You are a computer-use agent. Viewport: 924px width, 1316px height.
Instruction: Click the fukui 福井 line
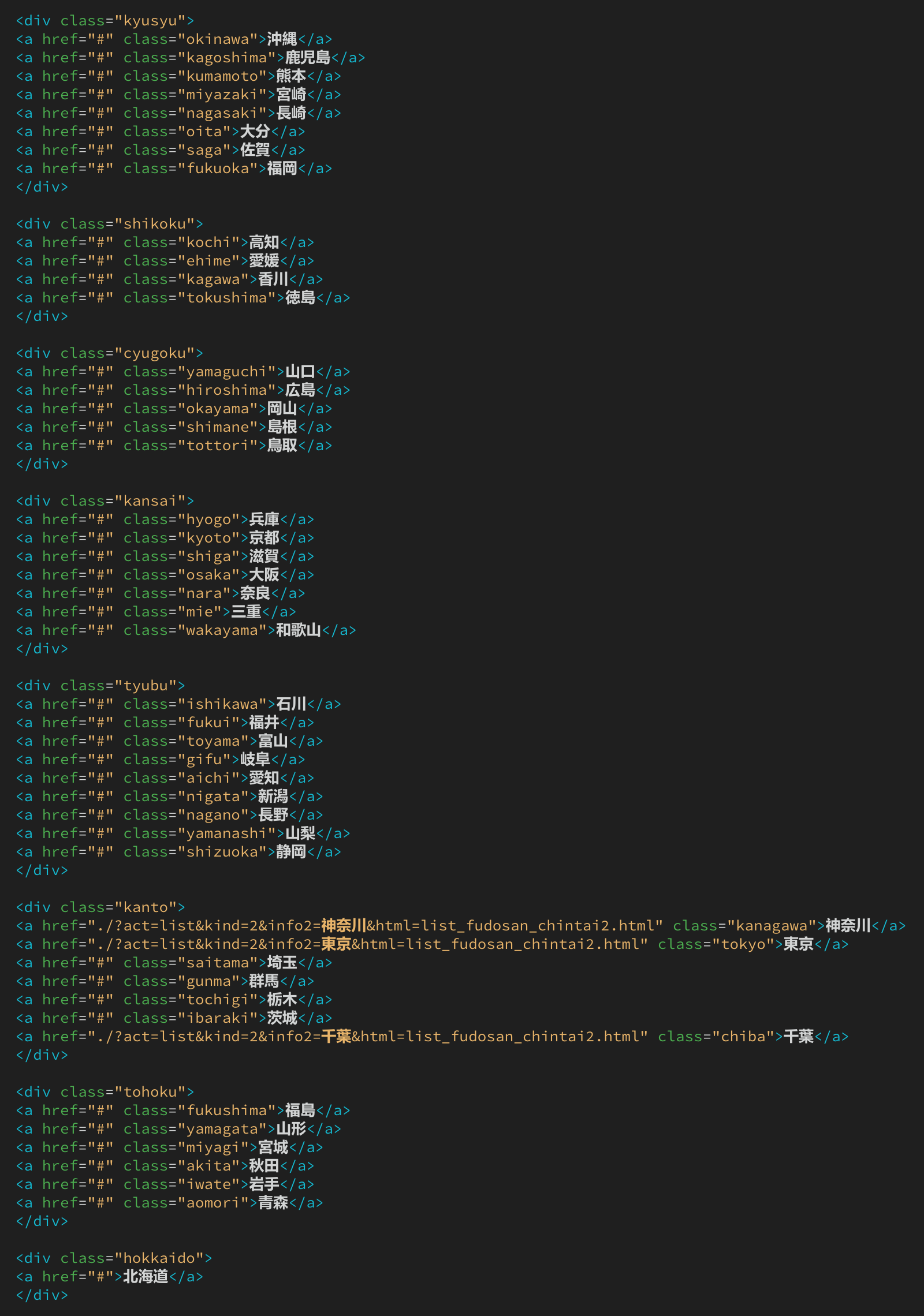[165, 723]
